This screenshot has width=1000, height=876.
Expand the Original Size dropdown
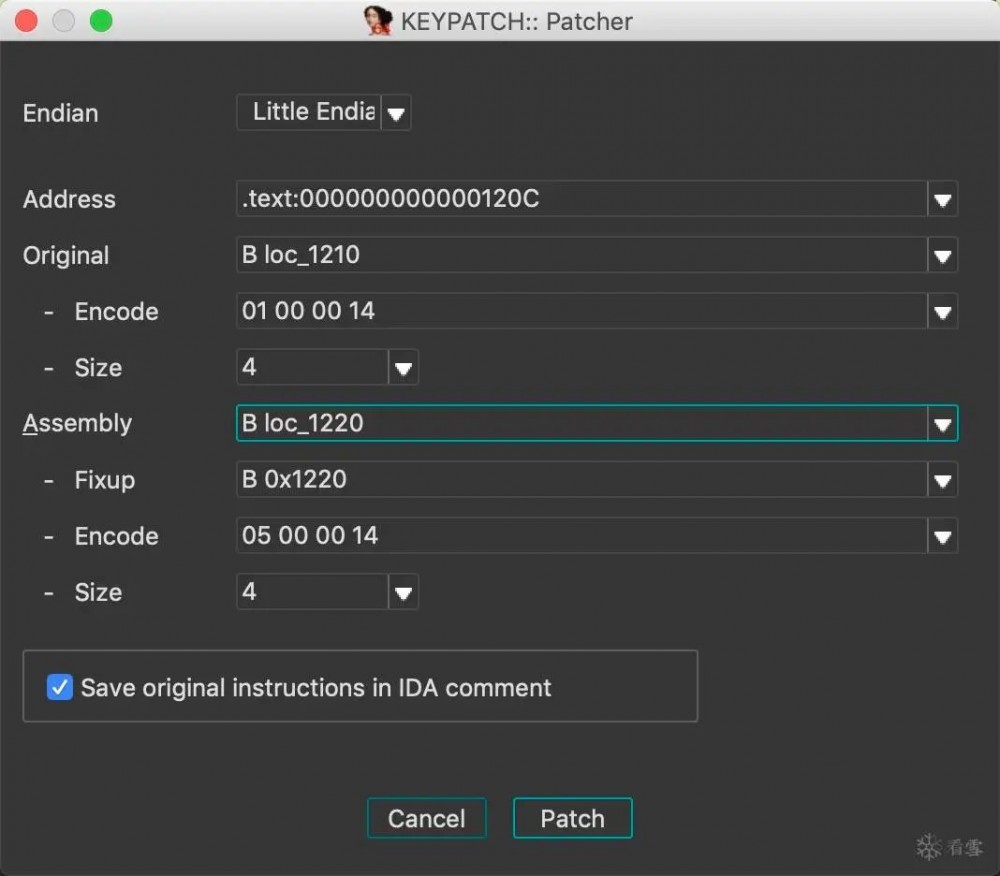point(403,367)
